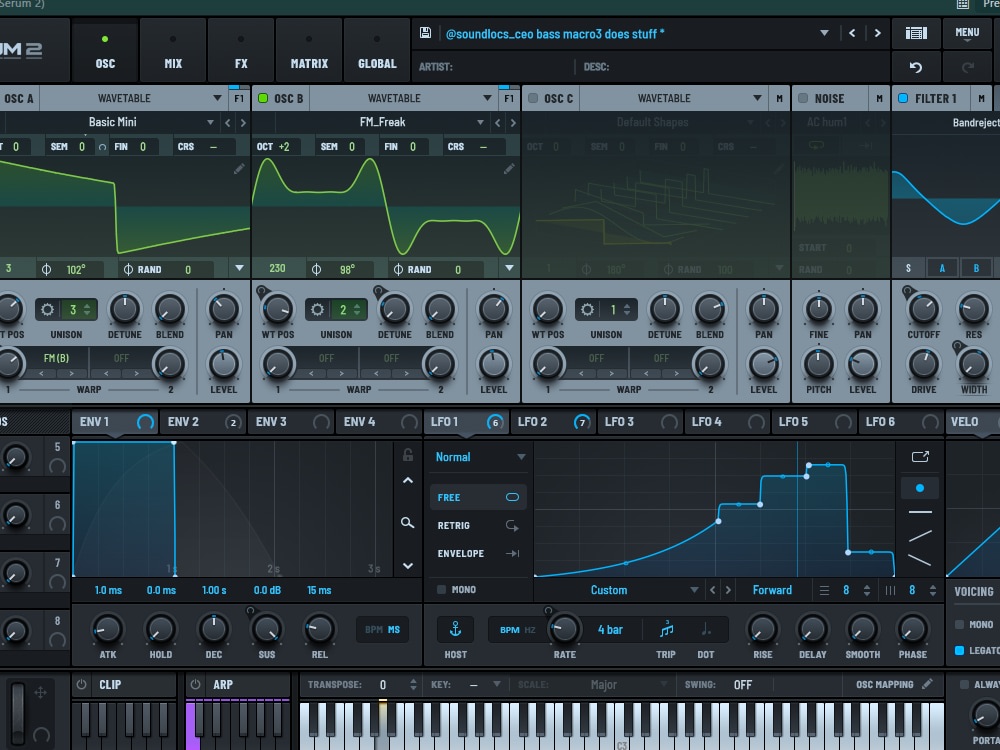
Task: Toggle LEGATO checkbox
Action: tap(959, 651)
